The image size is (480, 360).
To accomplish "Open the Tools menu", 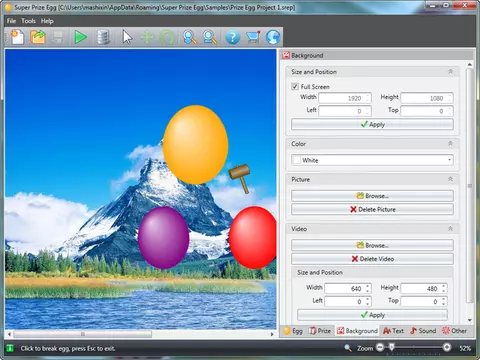I will (29, 21).
